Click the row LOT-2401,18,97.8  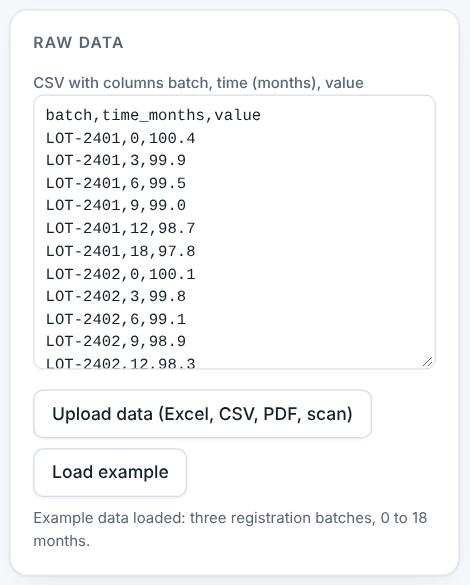120,251
